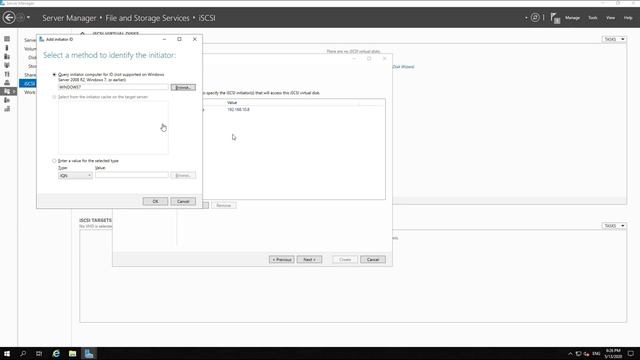
Task: Launch Internet Explorer from taskbar
Action: pos(56,353)
